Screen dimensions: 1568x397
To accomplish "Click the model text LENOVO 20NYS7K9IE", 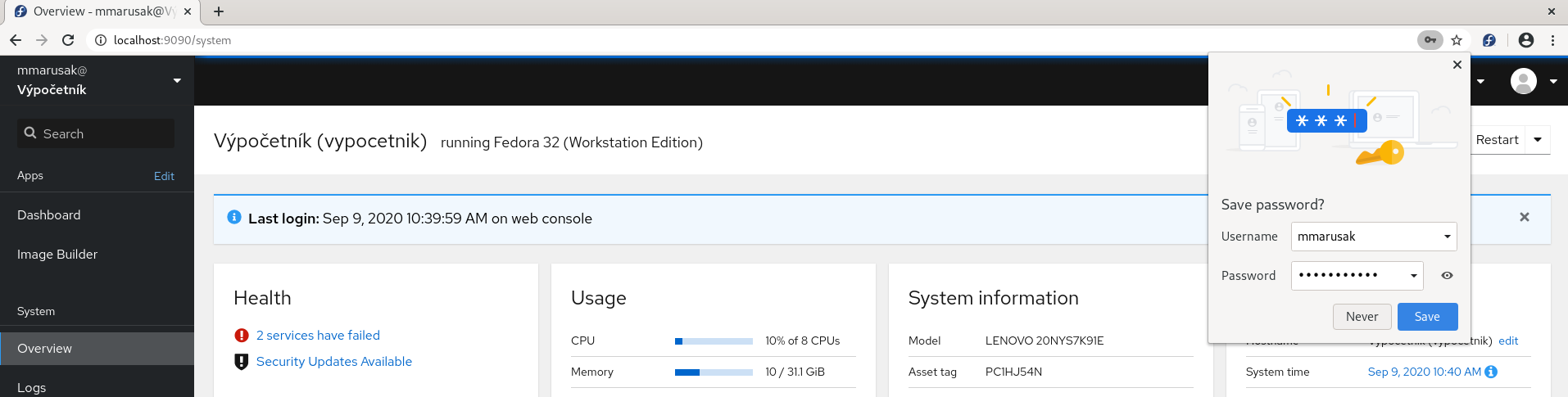I will (1045, 341).
